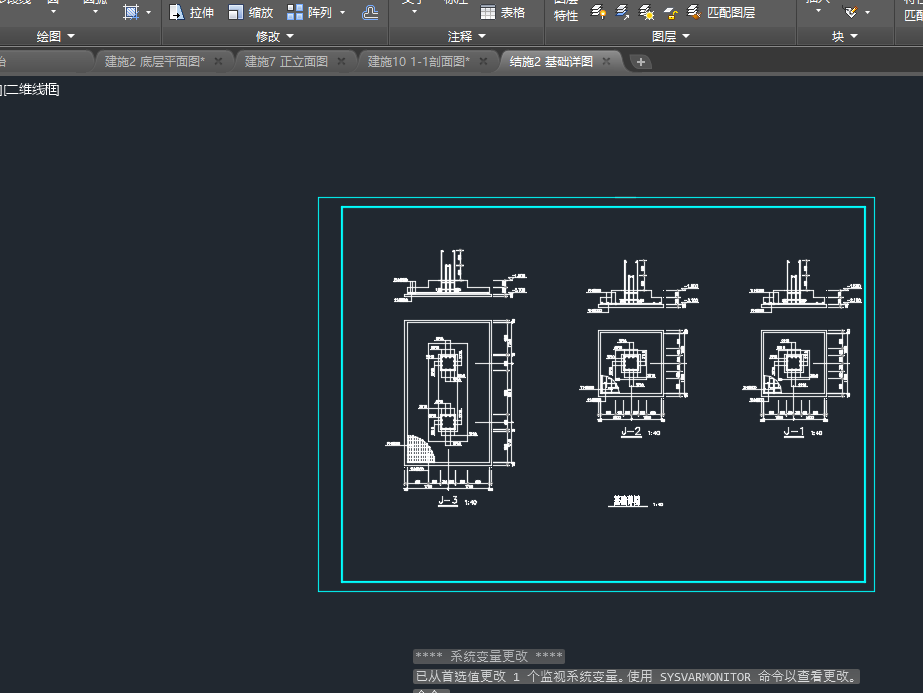The image size is (923, 693).
Task: Close the 建施2 底层平面图 tab
Action: pyautogui.click(x=218, y=61)
